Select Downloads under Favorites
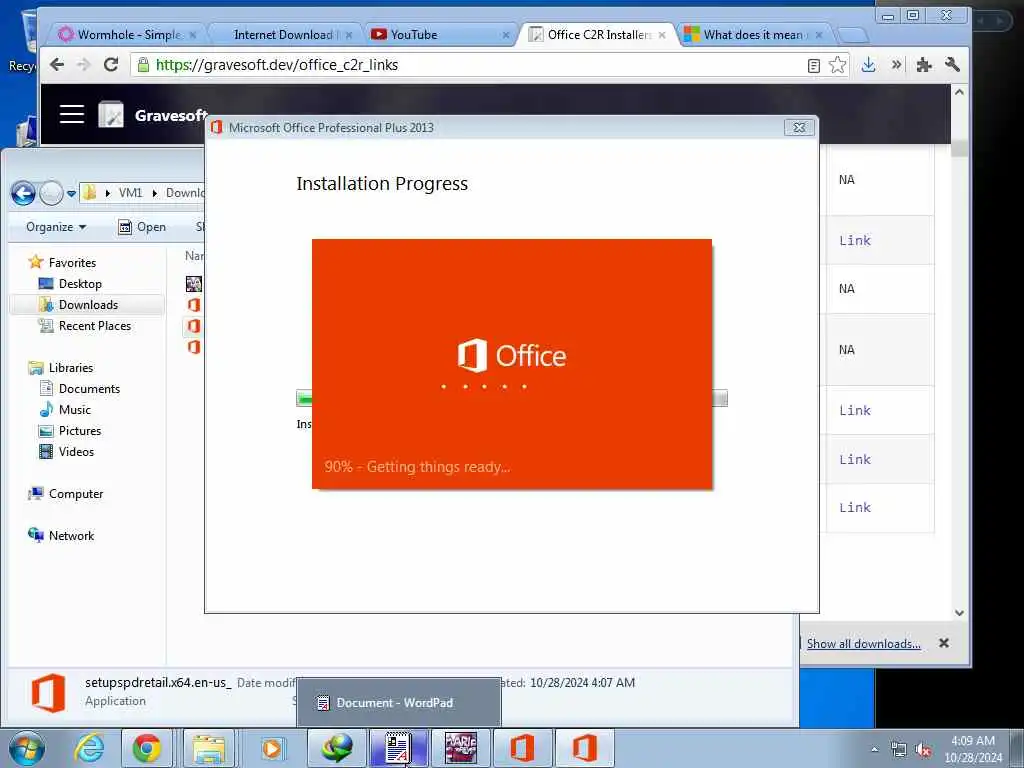Image resolution: width=1024 pixels, height=768 pixels. pos(88,305)
